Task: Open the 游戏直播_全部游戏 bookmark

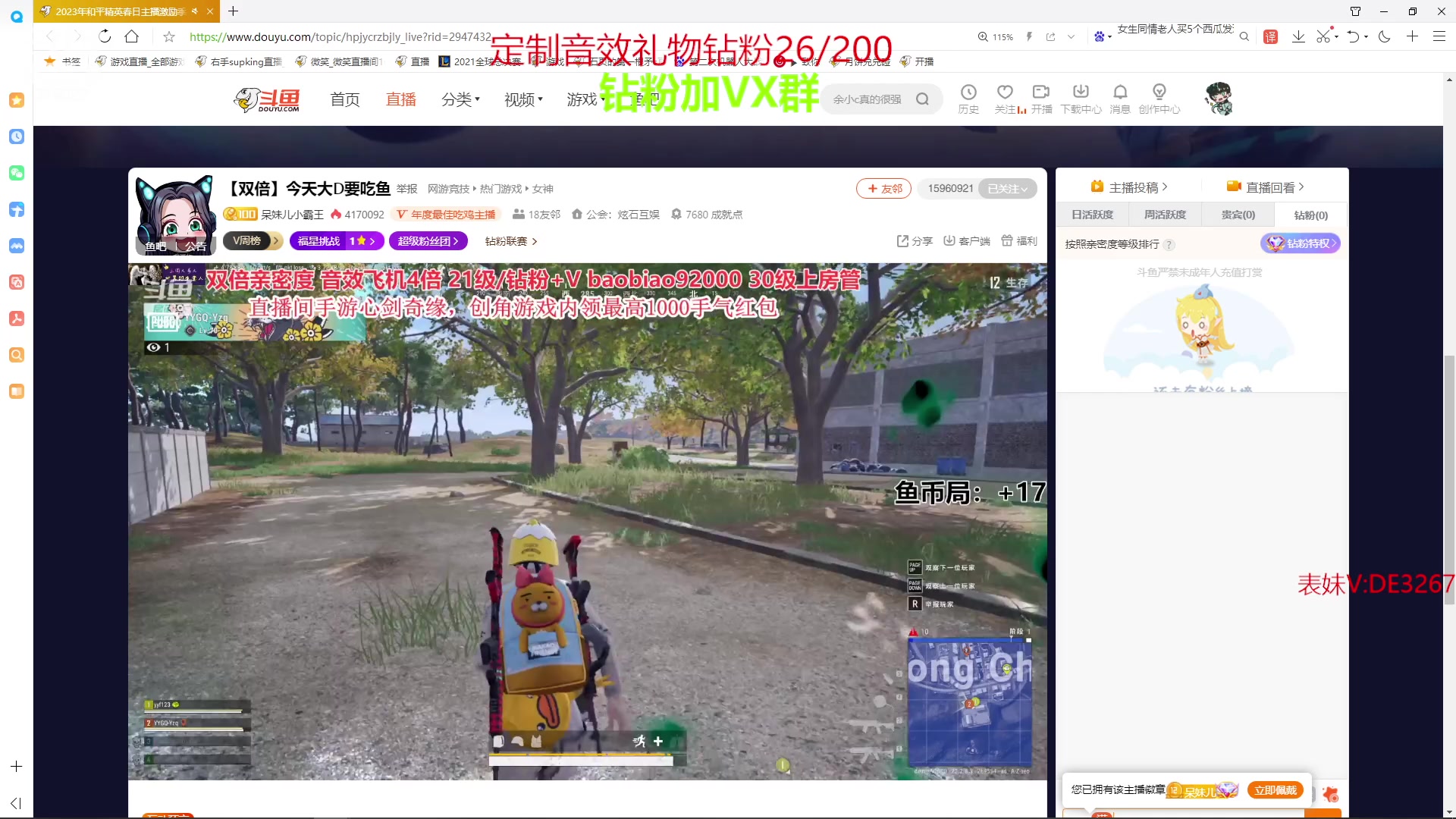Action: (x=139, y=61)
